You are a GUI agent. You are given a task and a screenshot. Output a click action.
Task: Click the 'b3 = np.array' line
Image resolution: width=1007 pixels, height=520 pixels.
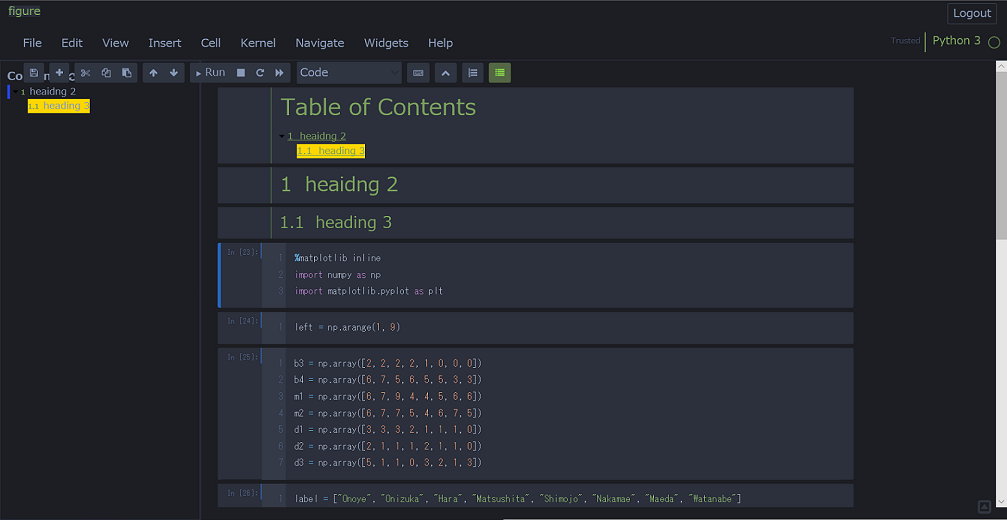pyautogui.click(x=387, y=363)
